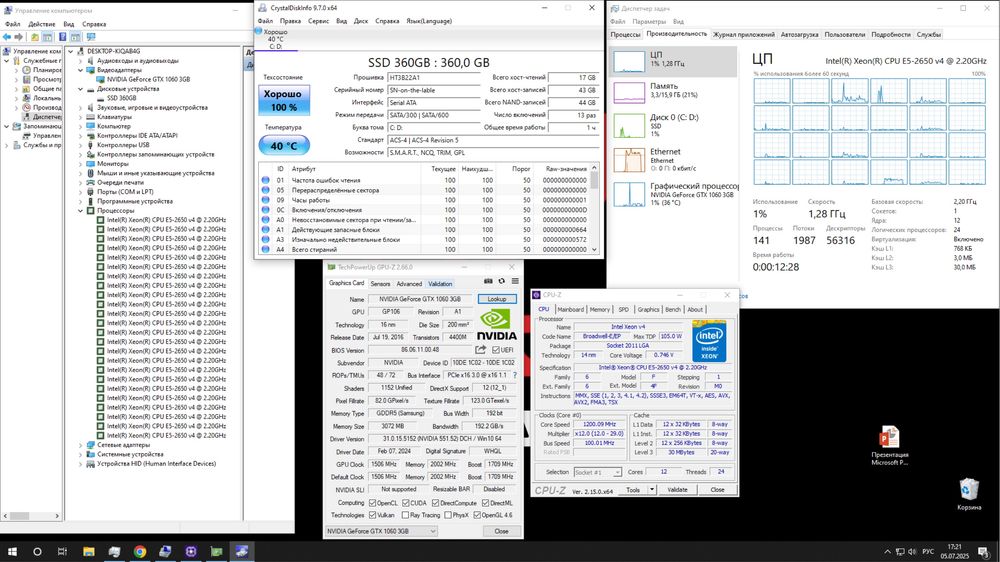The image size is (1000, 562).
Task: Click monitor scan icon in Computer Management toolbar
Action: [x=91, y=37]
